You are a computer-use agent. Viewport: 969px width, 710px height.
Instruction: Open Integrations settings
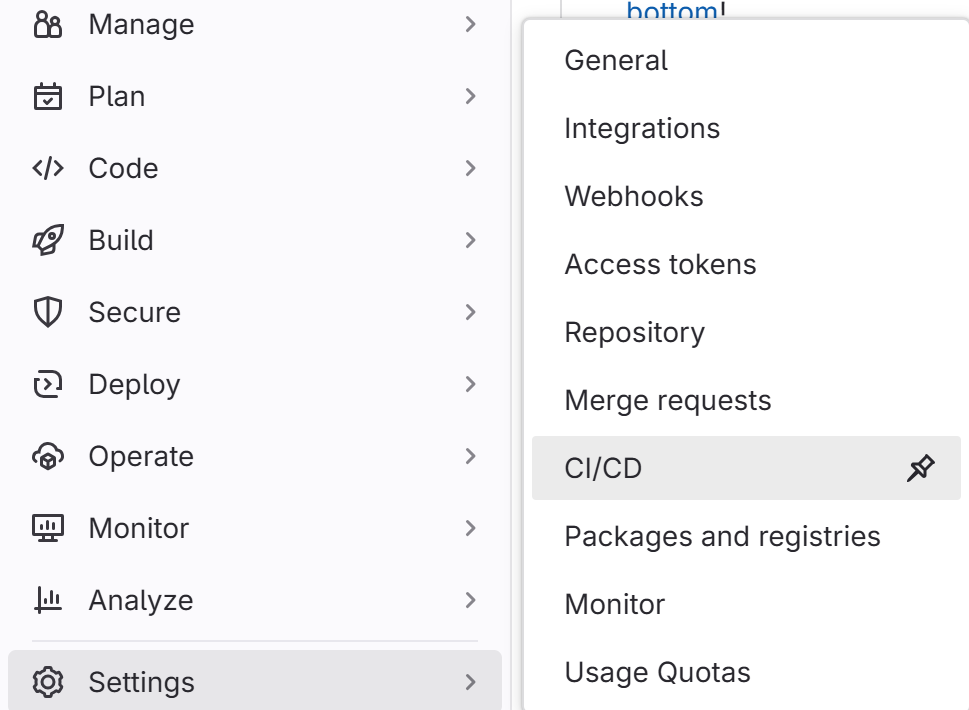[642, 128]
